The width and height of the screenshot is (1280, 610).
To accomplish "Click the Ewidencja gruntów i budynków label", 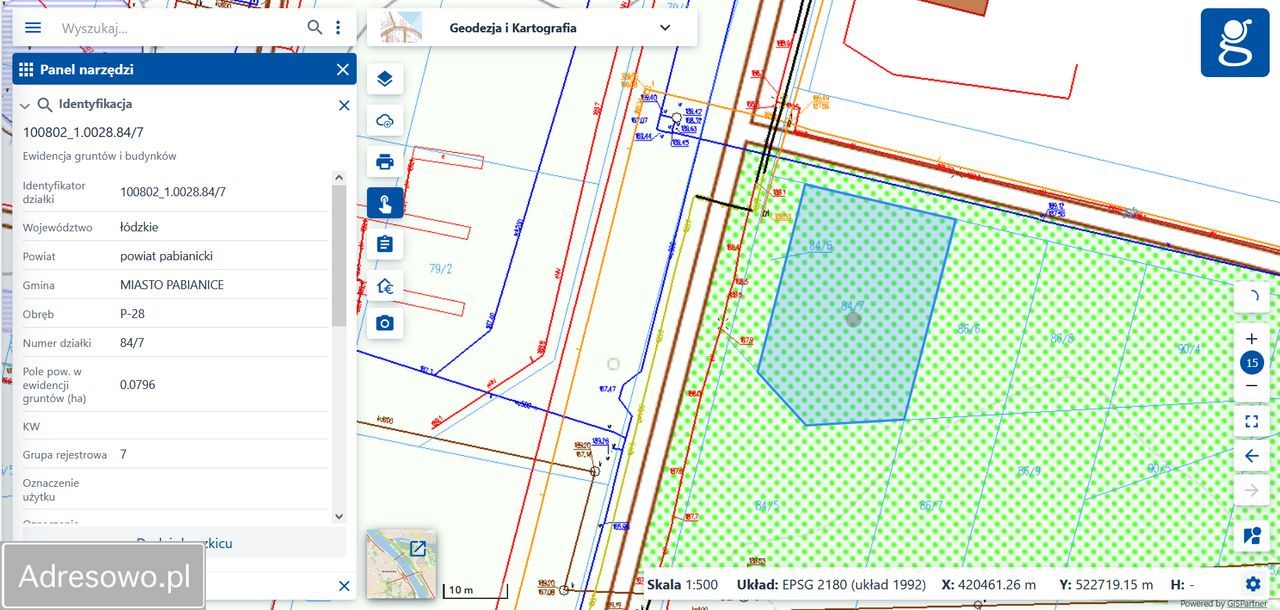I will pyautogui.click(x=100, y=156).
